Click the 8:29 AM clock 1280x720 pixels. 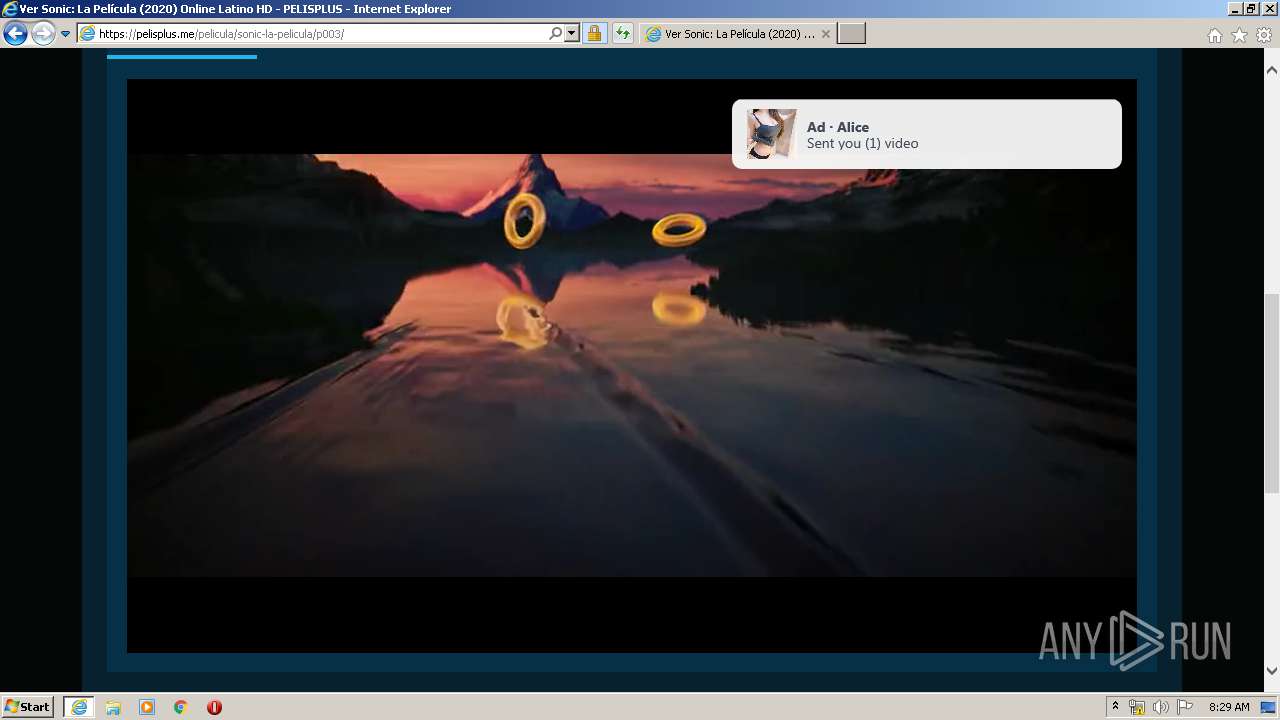point(1229,707)
